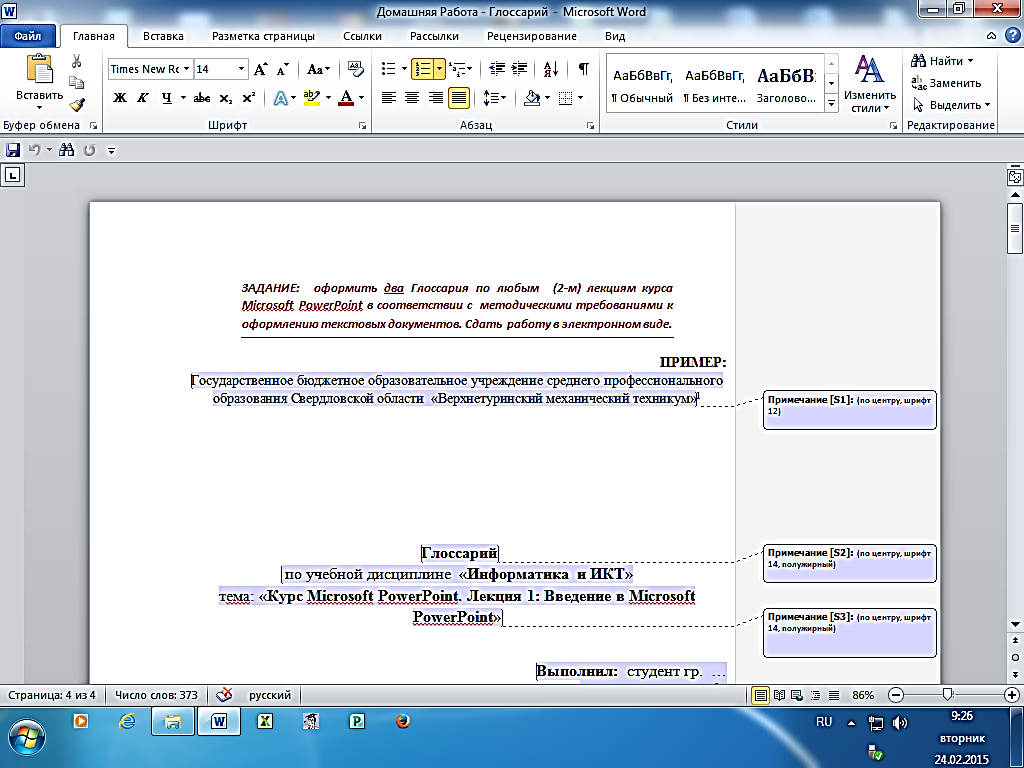1024x768 pixels.
Task: Apply red font color button
Action: [x=347, y=98]
